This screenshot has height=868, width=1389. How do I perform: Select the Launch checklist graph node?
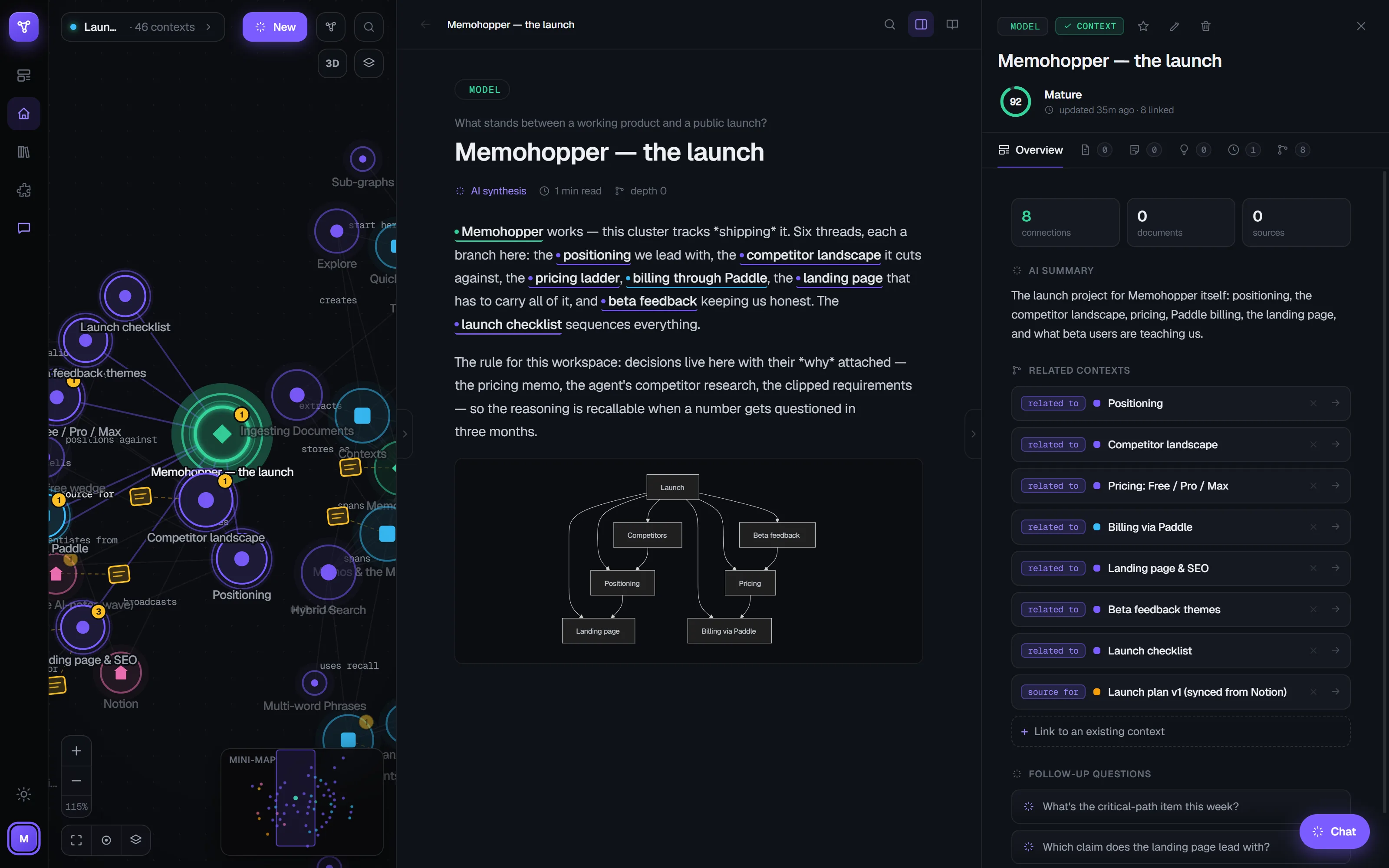tap(125, 296)
